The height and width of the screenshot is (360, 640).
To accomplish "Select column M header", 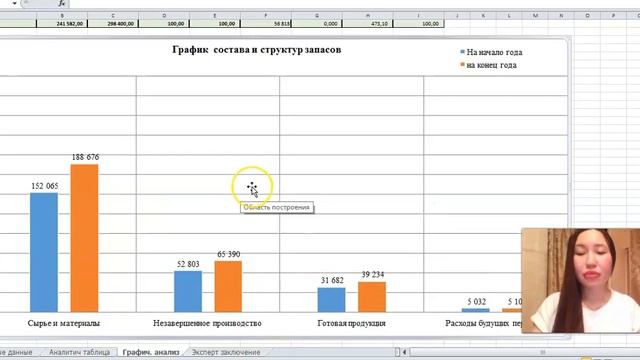I will pos(535,16).
